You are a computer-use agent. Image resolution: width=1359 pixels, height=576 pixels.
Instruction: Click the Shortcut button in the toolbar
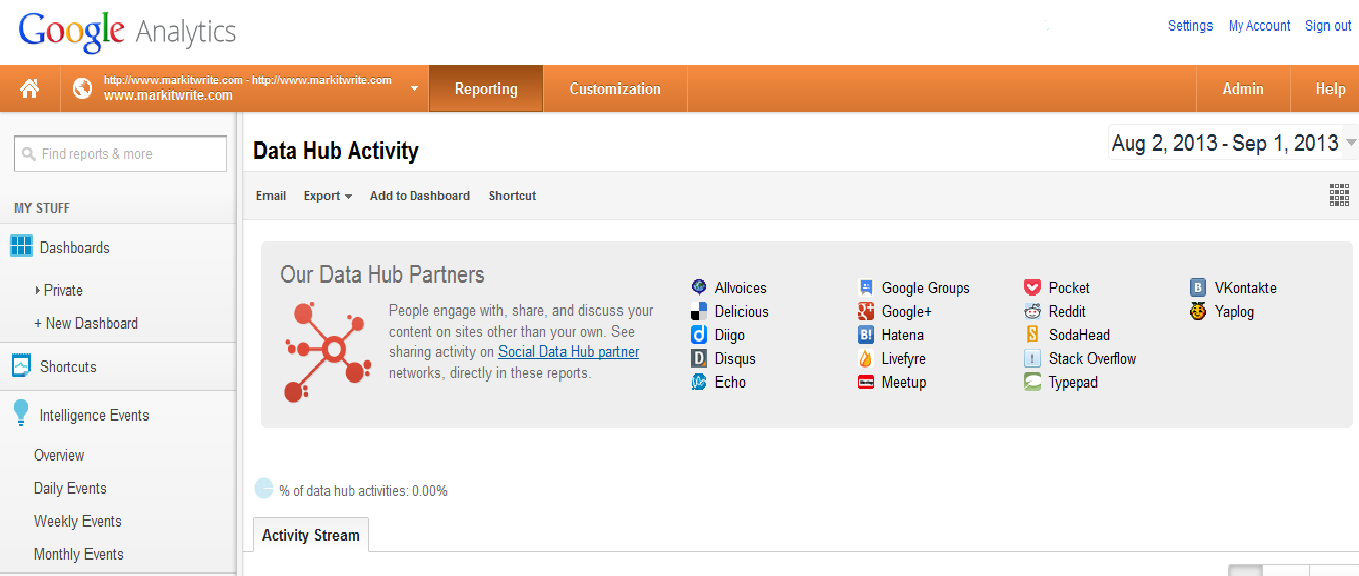(512, 196)
